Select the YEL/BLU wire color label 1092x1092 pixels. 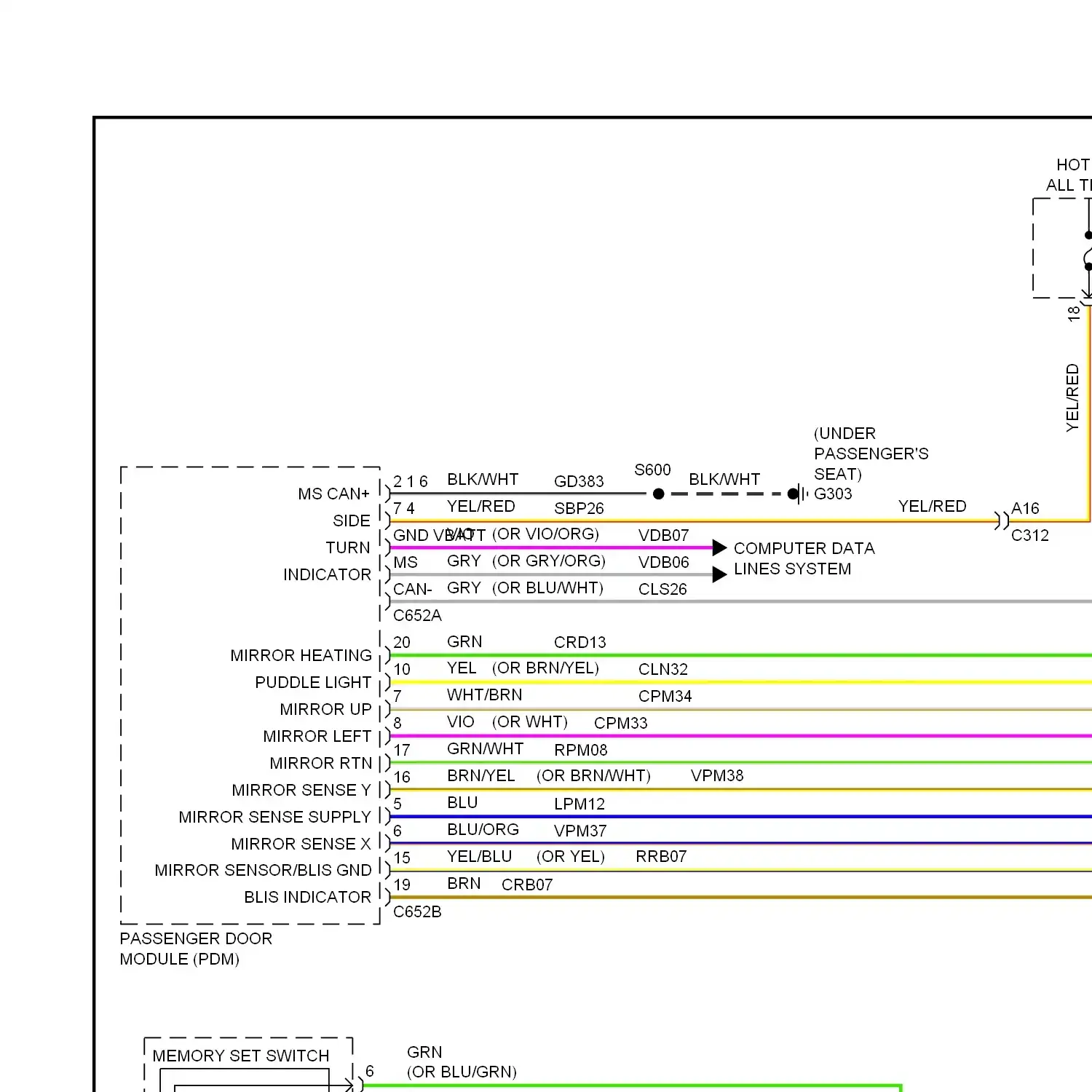(x=479, y=856)
